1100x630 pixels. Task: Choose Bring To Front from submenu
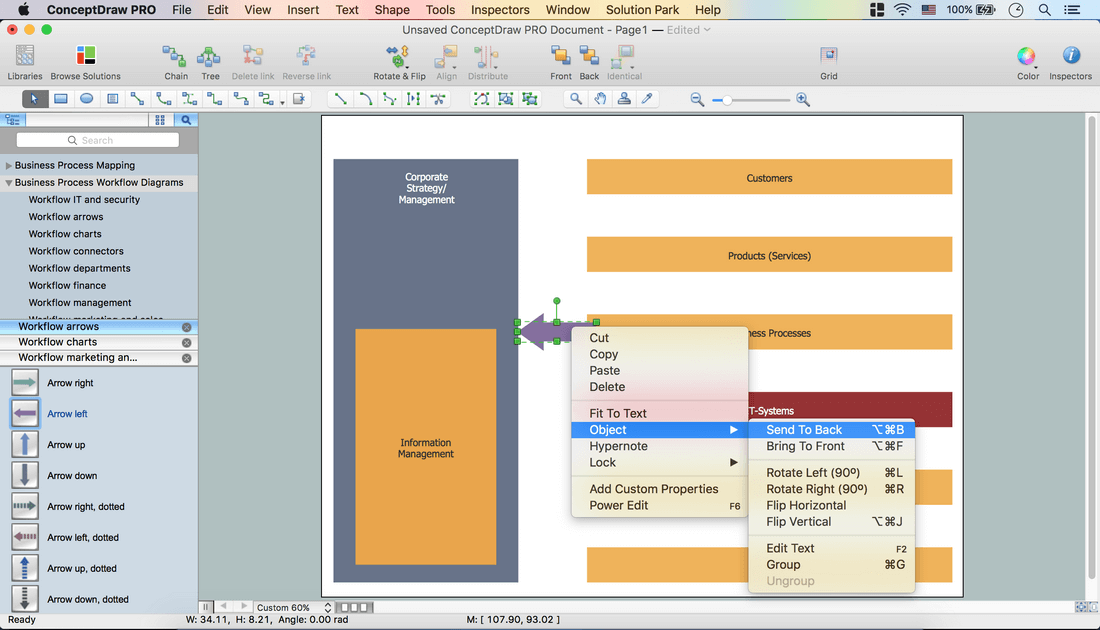point(805,446)
